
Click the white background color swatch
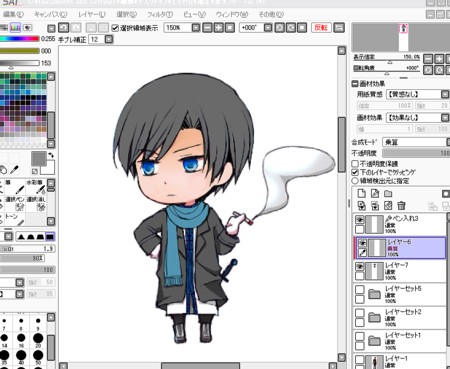[x=49, y=169]
